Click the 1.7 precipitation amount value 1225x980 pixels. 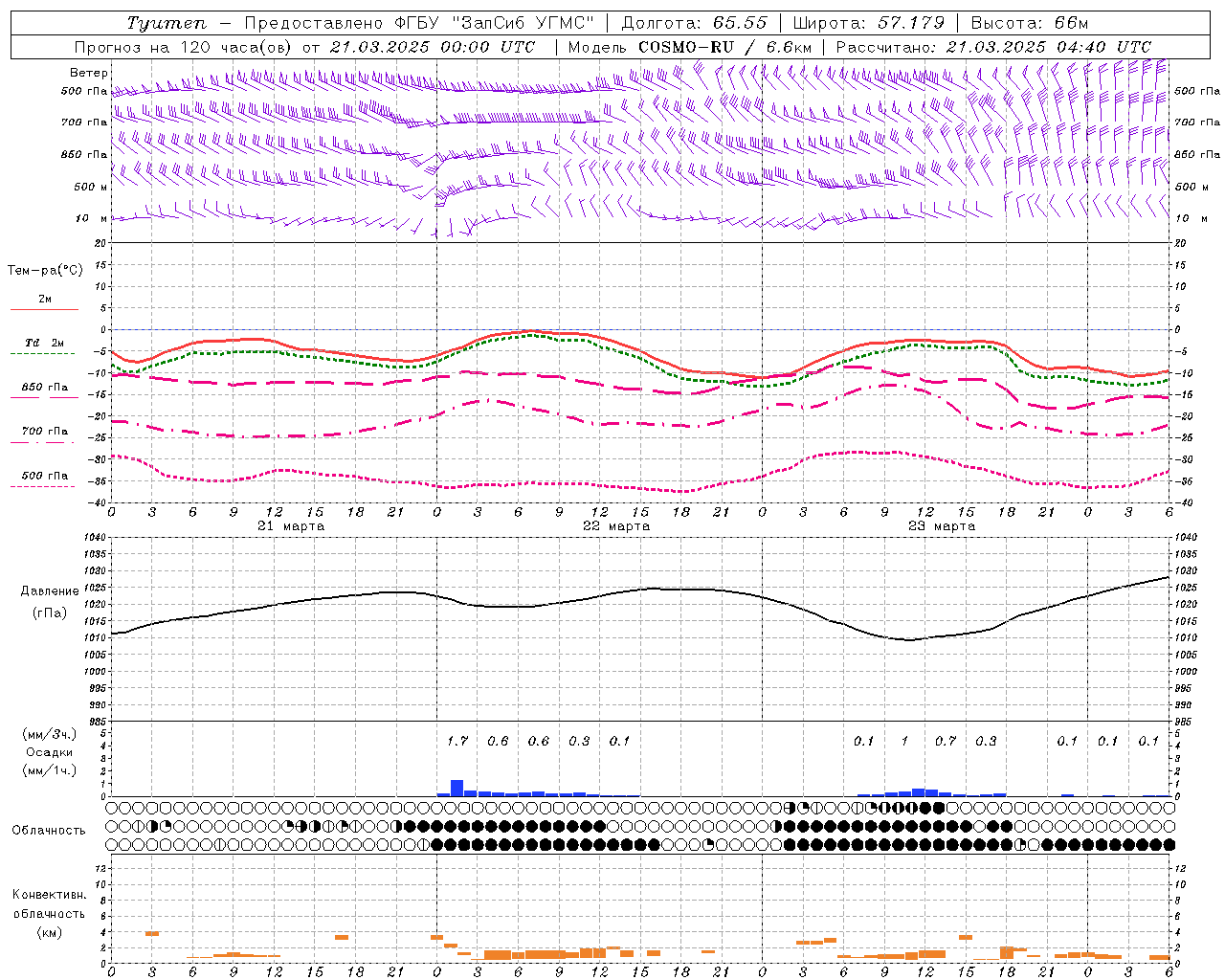pyautogui.click(x=457, y=742)
